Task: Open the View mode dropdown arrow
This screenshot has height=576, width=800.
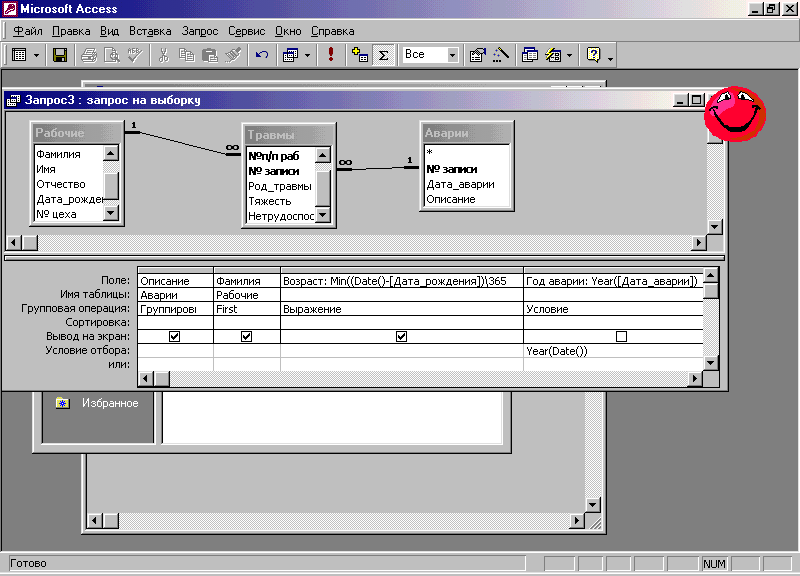Action: [36, 55]
